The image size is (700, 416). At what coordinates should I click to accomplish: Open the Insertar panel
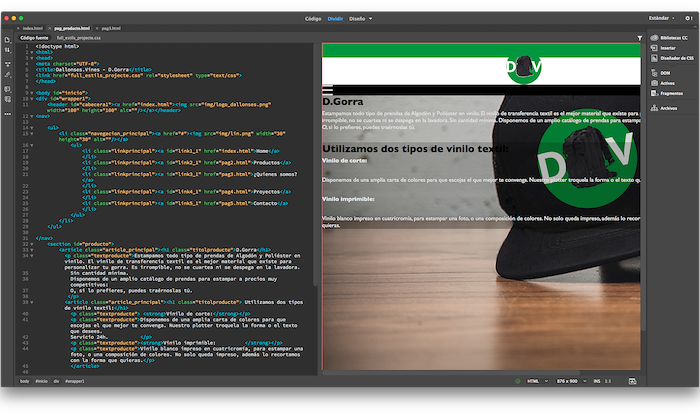(663, 48)
